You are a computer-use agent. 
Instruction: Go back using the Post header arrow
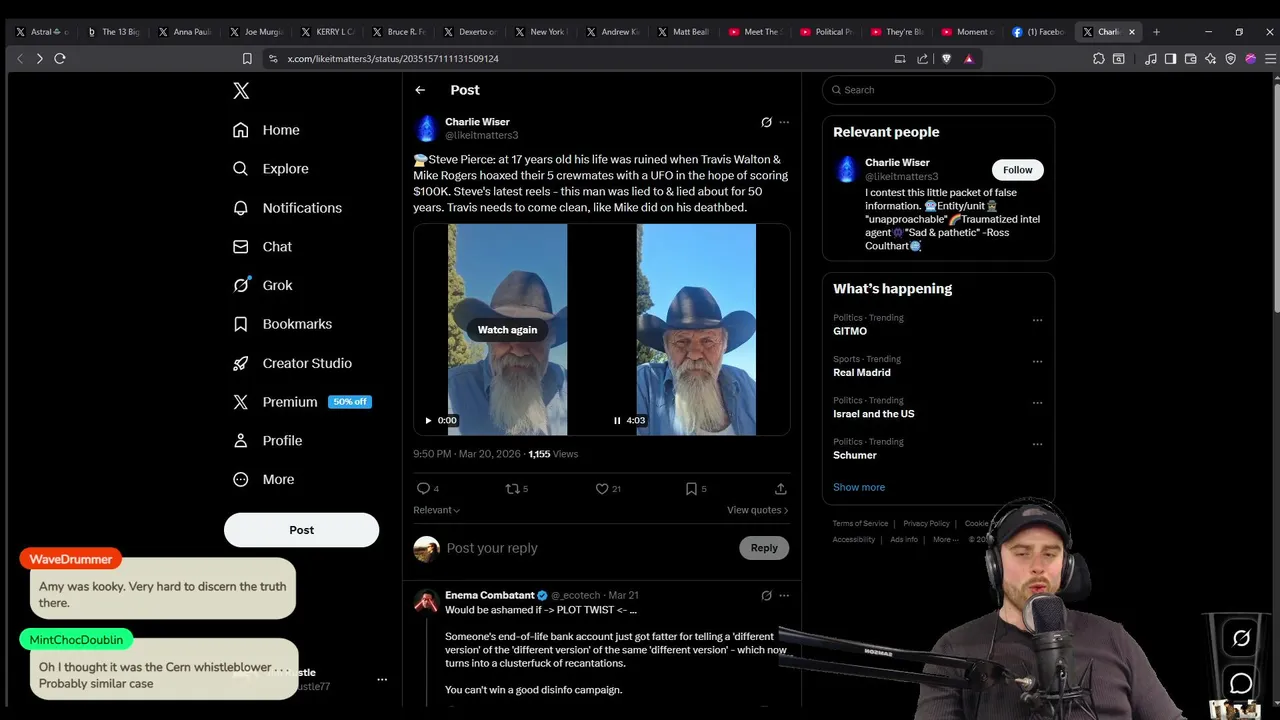[x=420, y=90]
